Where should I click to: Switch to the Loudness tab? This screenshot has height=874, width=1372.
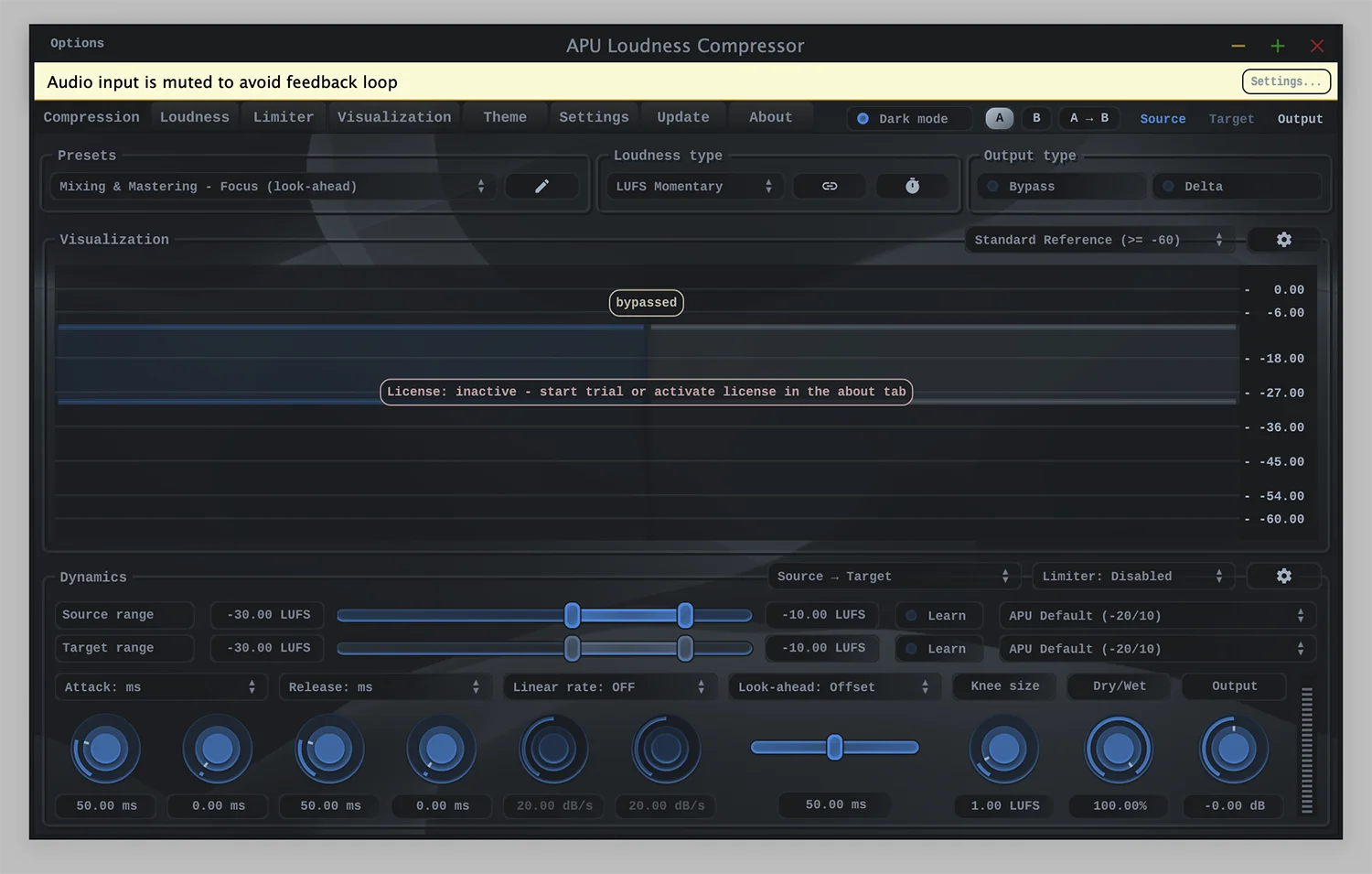point(195,117)
